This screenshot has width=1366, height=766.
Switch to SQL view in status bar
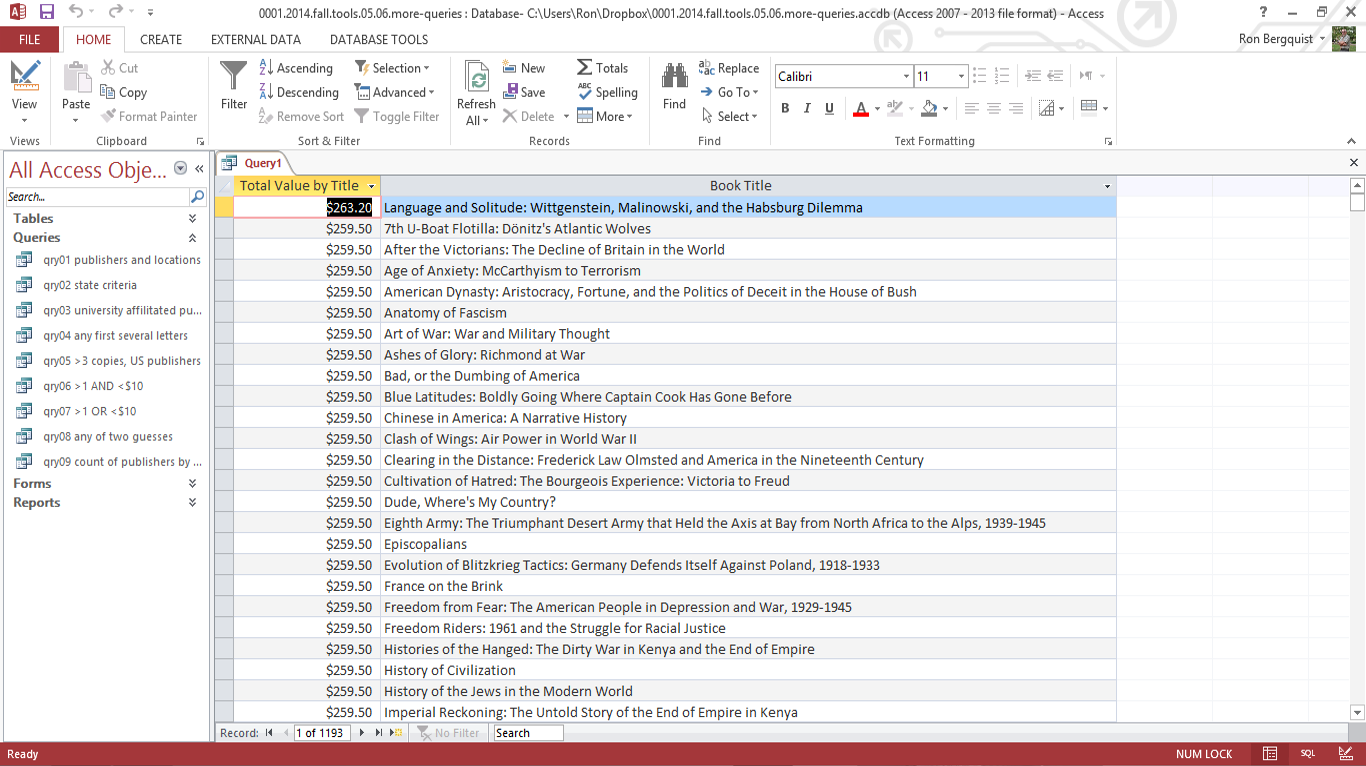pos(1308,754)
